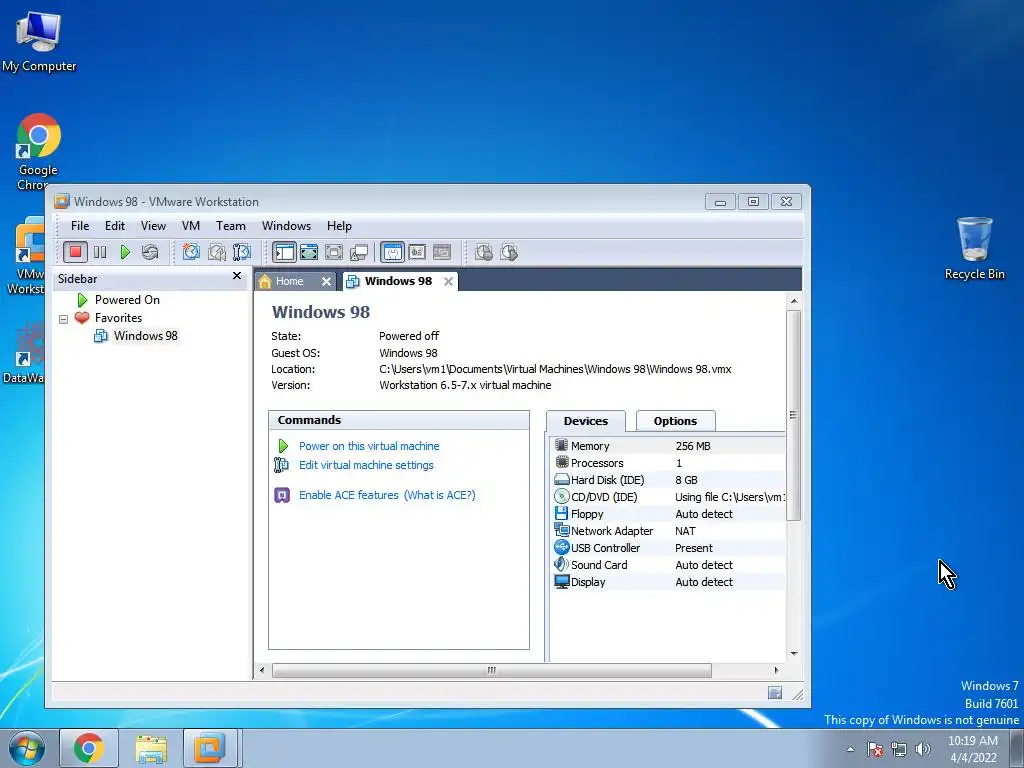Select the Summary View toolbar icon
Screen dimensions: 1024x768
(x=392, y=252)
